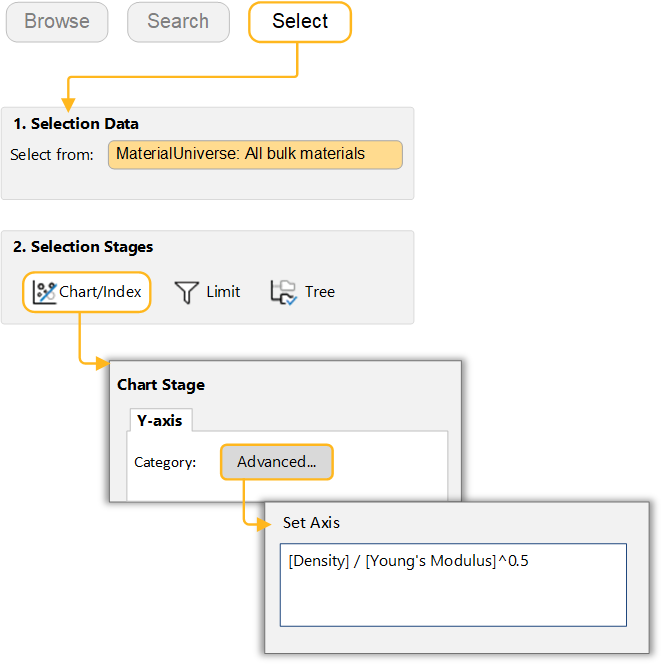The width and height of the screenshot is (664, 666).
Task: Click the 'Limit' stage text label
Action: pos(223,292)
